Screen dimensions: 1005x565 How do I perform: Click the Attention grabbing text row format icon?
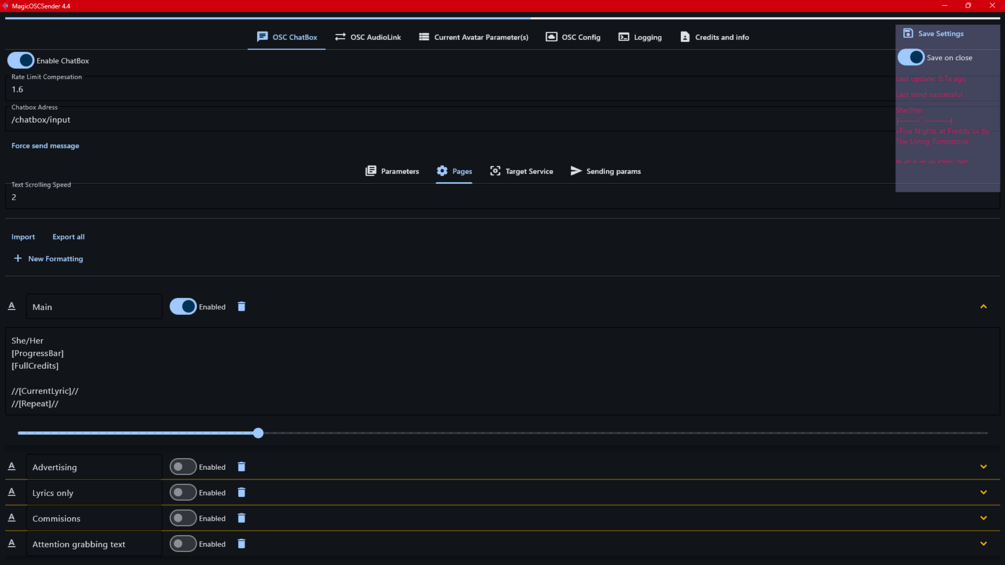tap(12, 543)
